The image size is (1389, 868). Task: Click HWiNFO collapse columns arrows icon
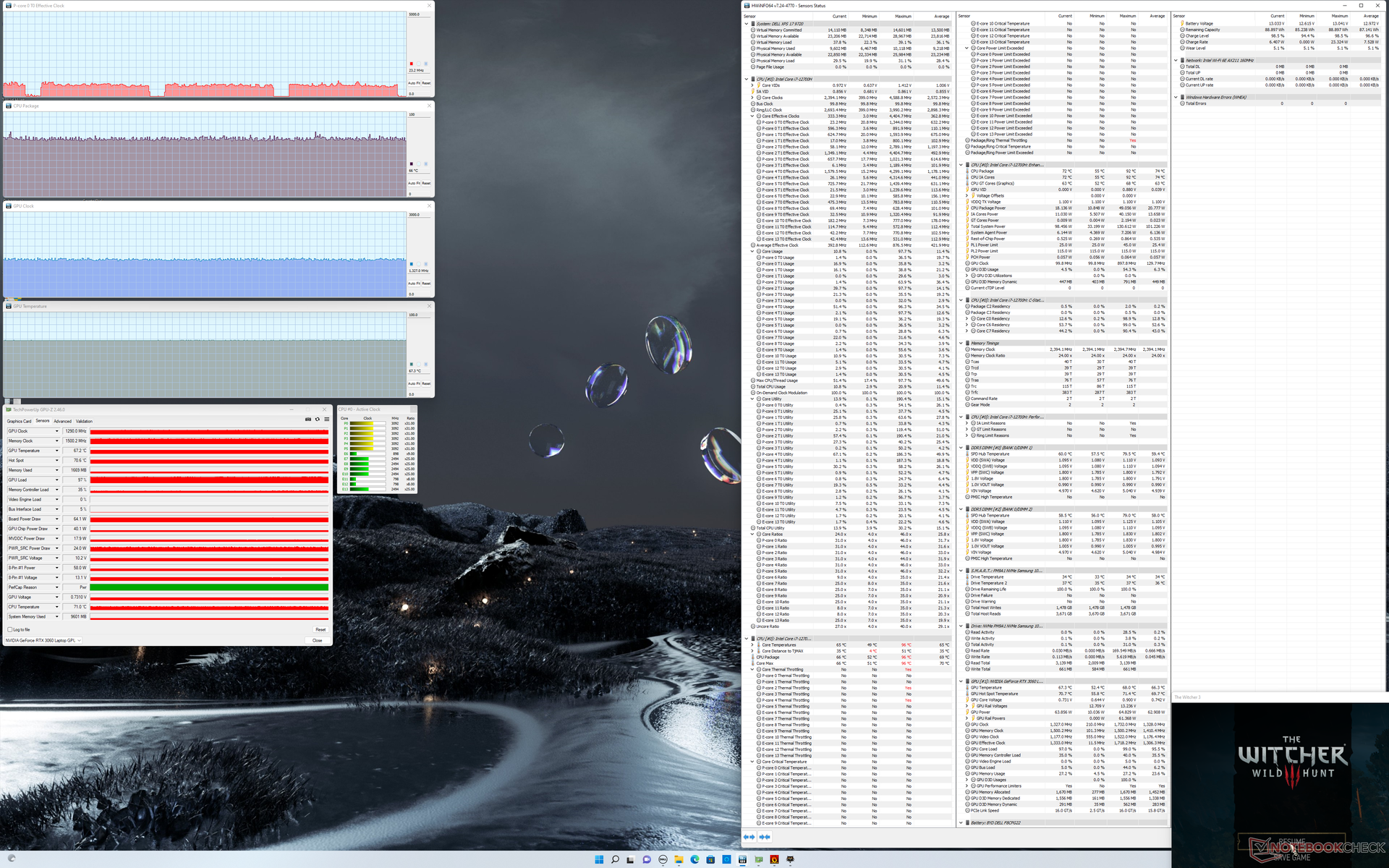tap(765, 837)
